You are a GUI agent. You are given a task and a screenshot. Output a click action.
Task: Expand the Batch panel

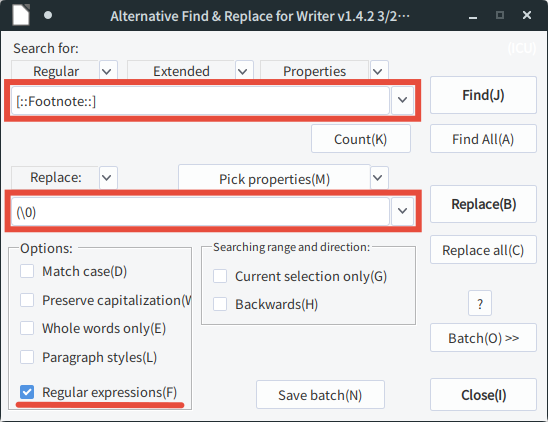click(x=483, y=338)
